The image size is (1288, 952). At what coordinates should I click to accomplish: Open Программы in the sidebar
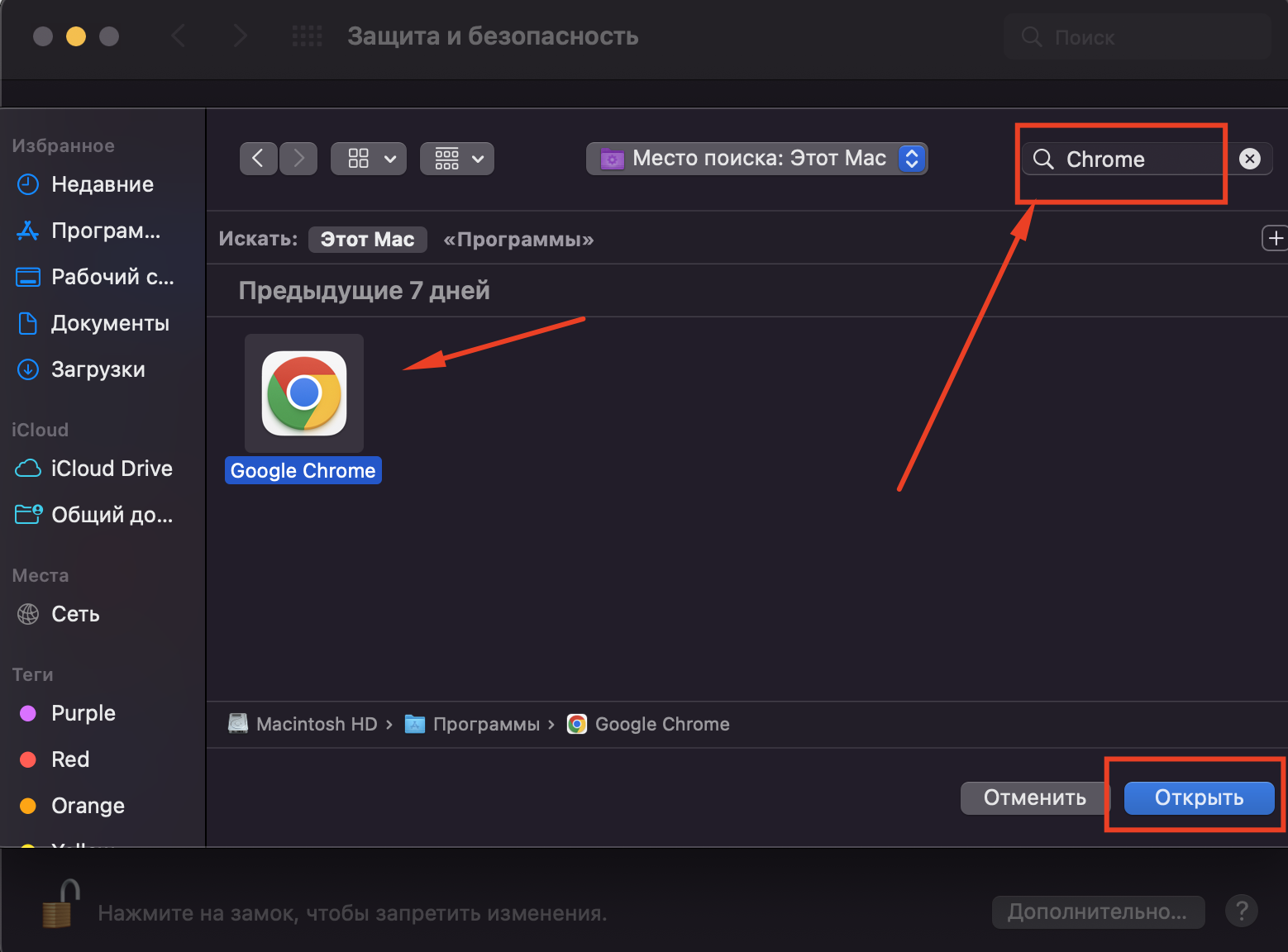pos(103,231)
